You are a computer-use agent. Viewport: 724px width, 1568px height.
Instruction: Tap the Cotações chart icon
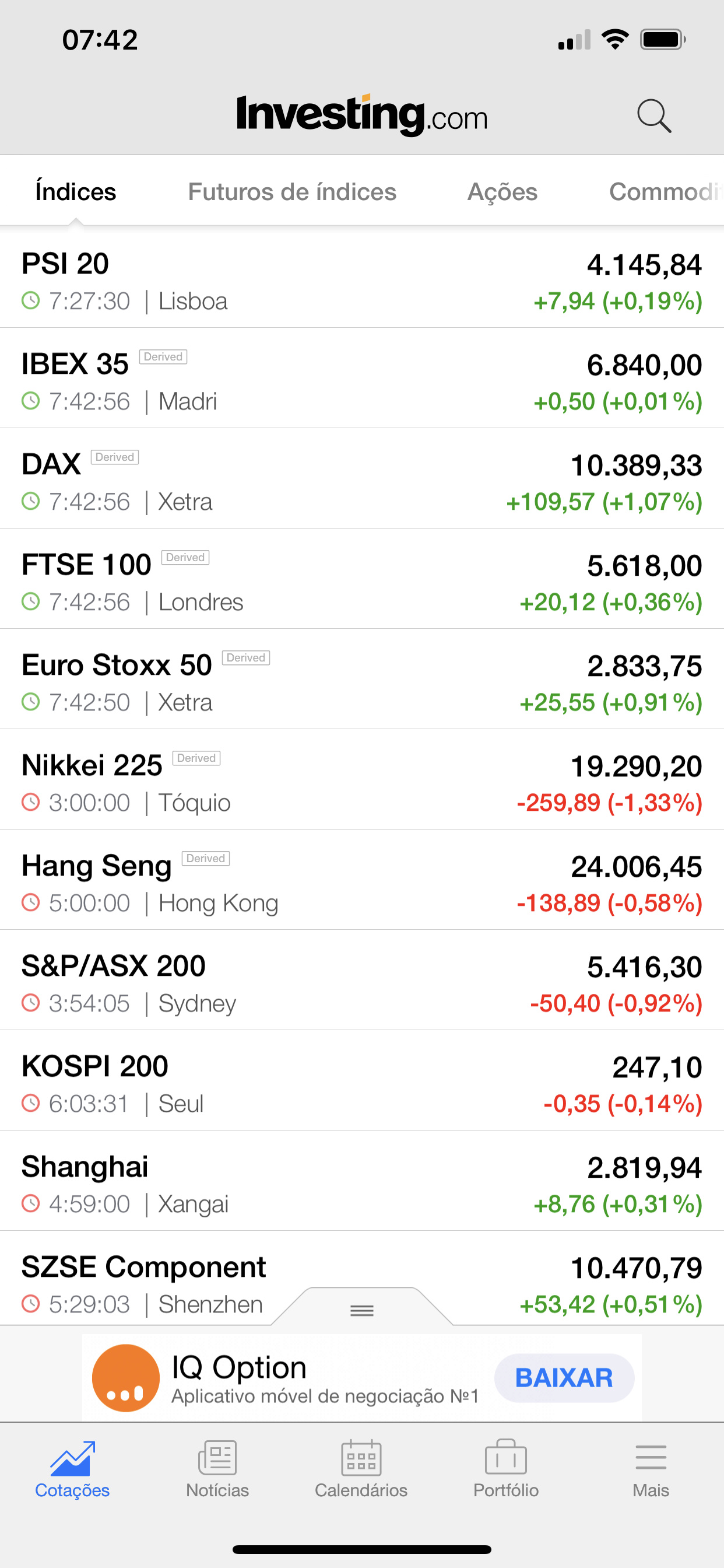(x=72, y=1458)
